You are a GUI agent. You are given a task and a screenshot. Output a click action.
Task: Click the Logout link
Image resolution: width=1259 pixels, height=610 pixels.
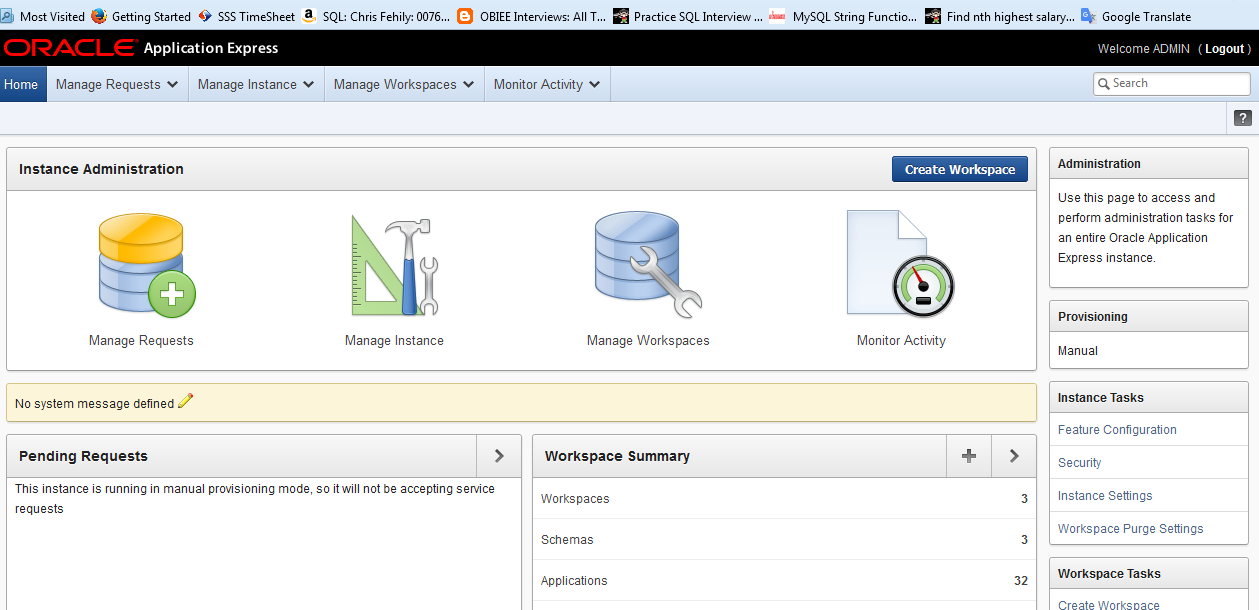click(1225, 49)
